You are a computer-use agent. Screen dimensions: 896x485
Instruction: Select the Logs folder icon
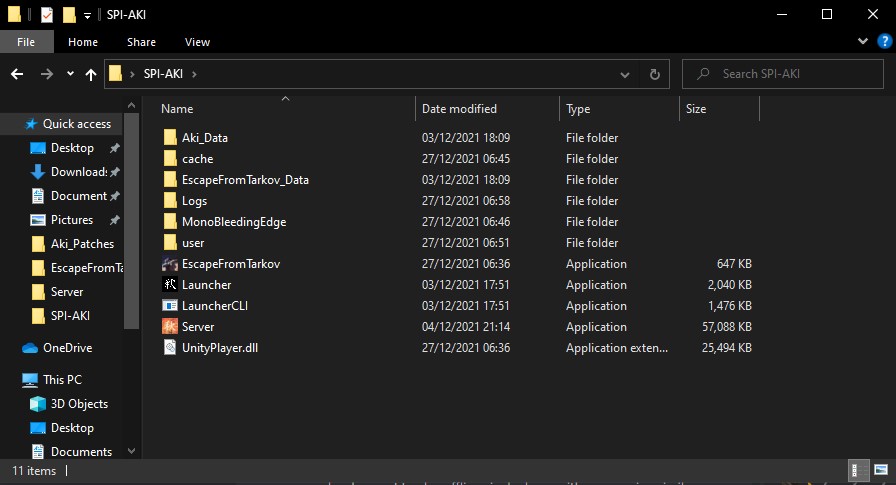(x=170, y=201)
